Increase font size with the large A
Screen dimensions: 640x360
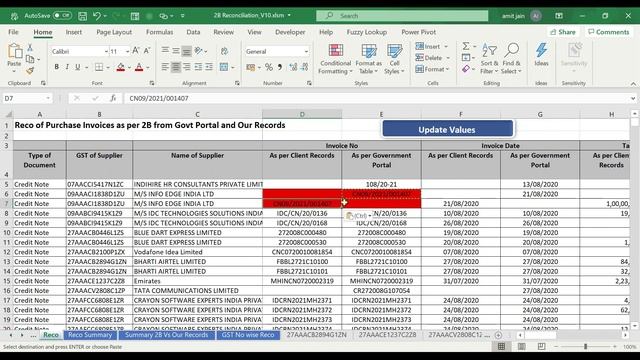coord(136,51)
